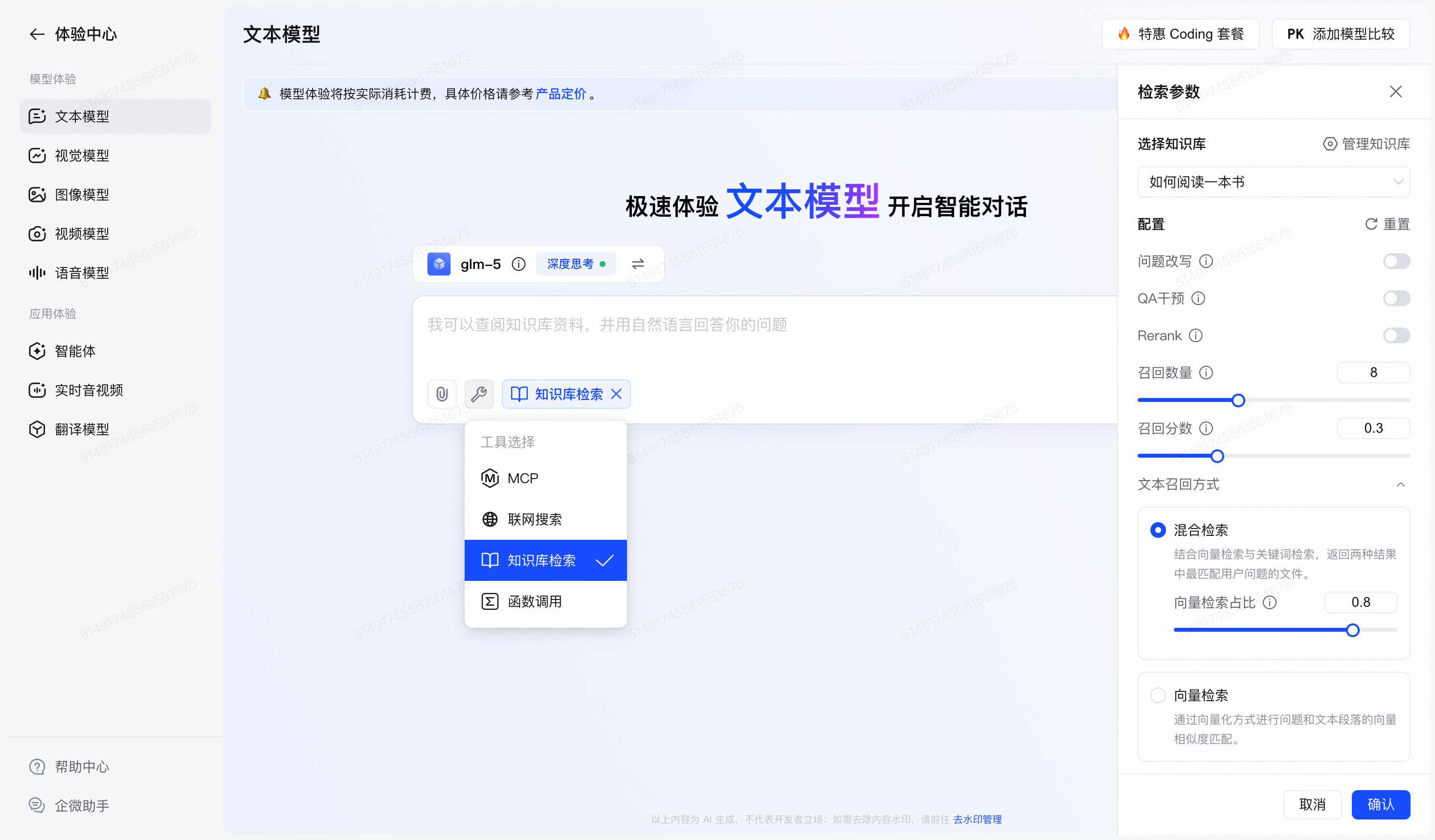Select the 向量检索 radio option
Screen dimensions: 1435x840
click(1158, 695)
